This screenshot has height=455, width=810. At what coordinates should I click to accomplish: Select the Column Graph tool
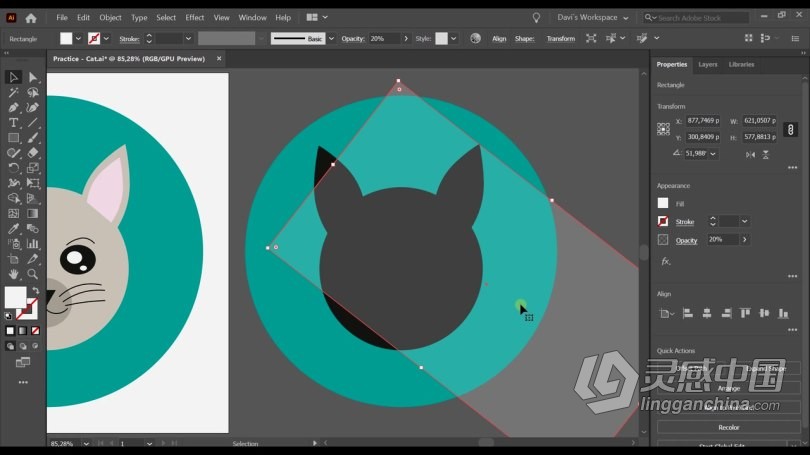click(33, 244)
